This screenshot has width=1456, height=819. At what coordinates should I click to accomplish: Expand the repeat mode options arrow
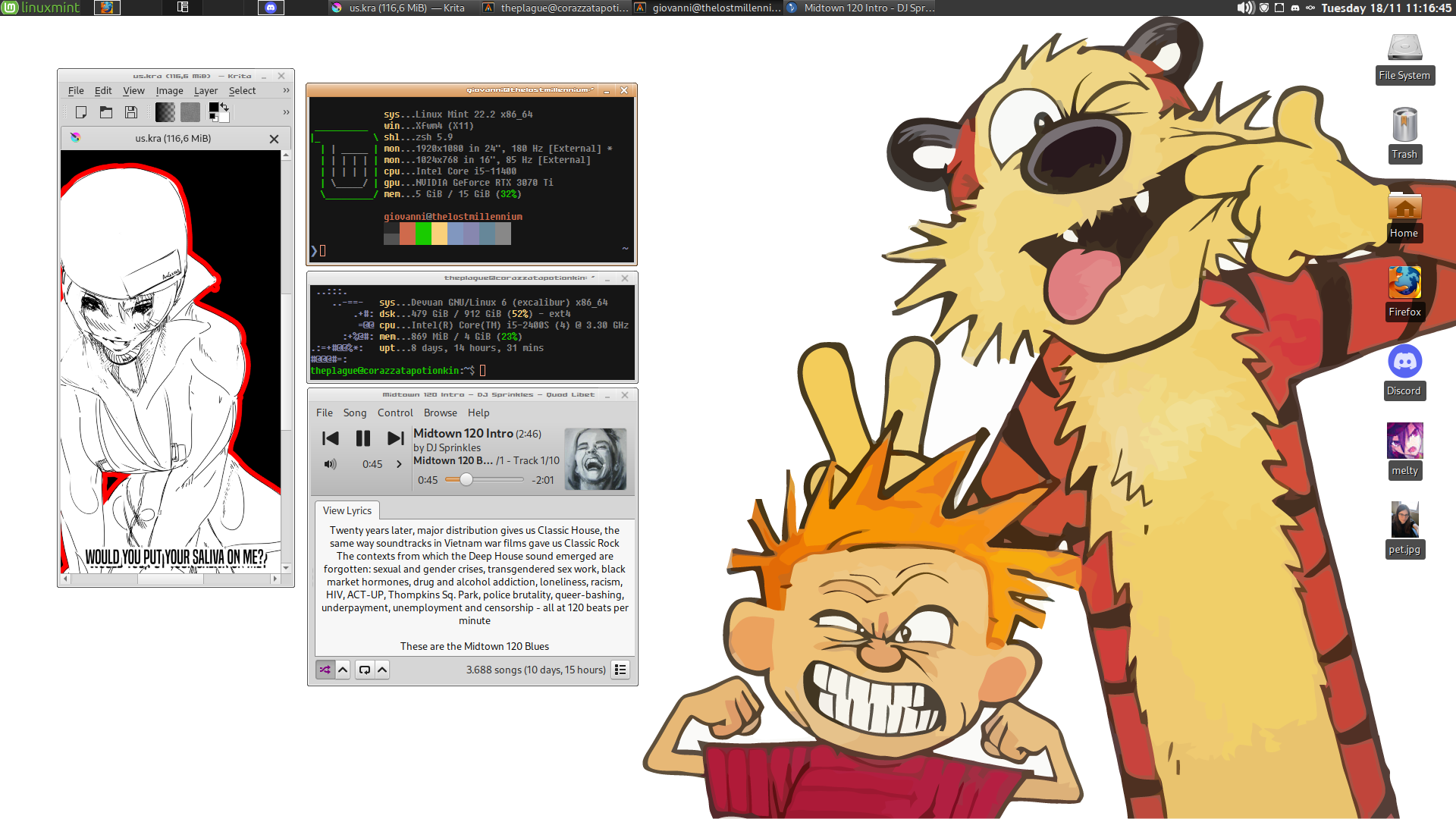click(x=382, y=670)
